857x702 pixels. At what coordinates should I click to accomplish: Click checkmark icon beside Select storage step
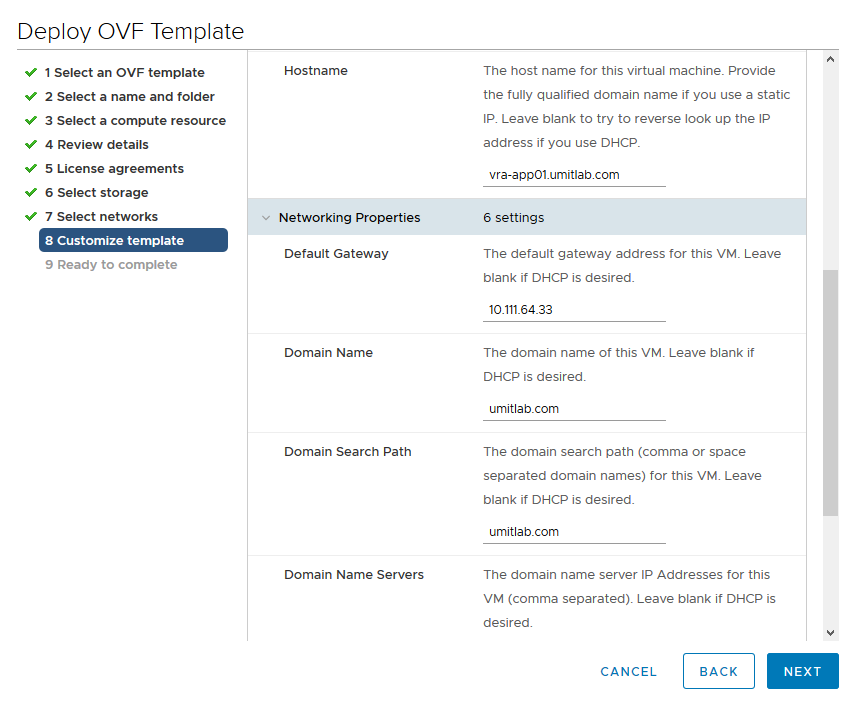pyautogui.click(x=31, y=193)
